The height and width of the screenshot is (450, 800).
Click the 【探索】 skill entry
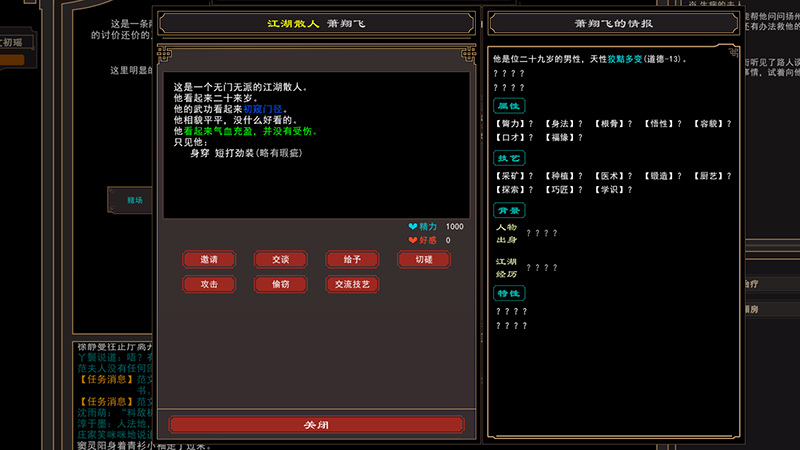coord(514,190)
